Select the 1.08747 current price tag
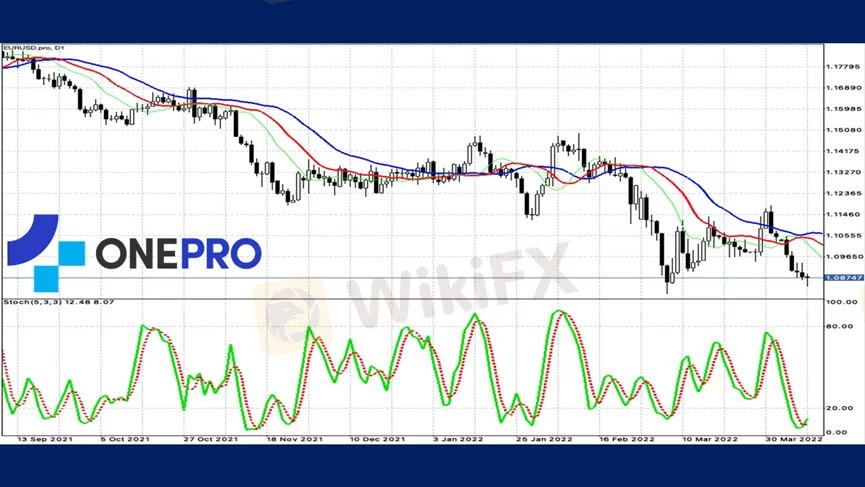The height and width of the screenshot is (487, 865). (844, 278)
